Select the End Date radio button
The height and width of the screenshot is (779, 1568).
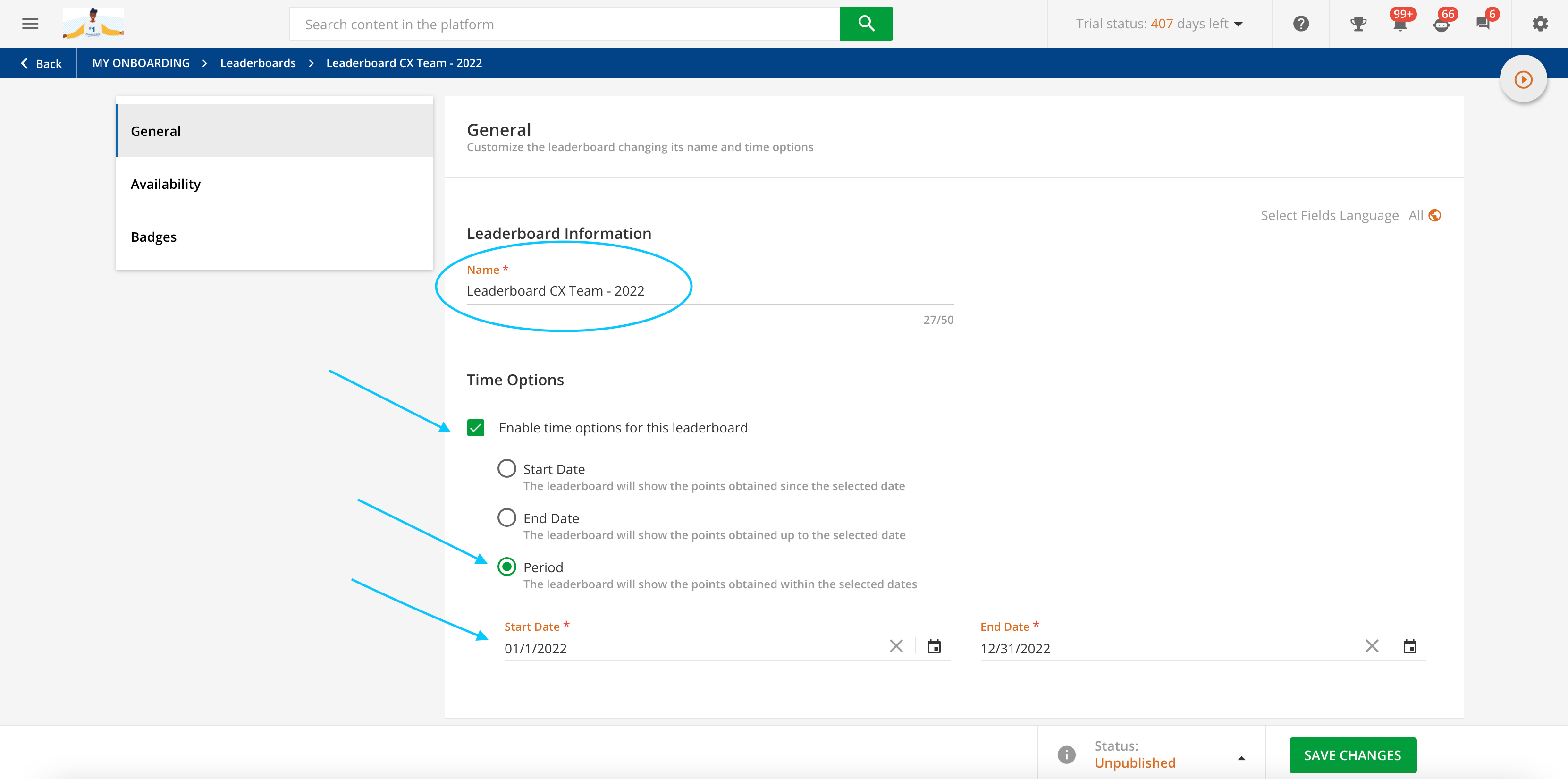pos(507,517)
